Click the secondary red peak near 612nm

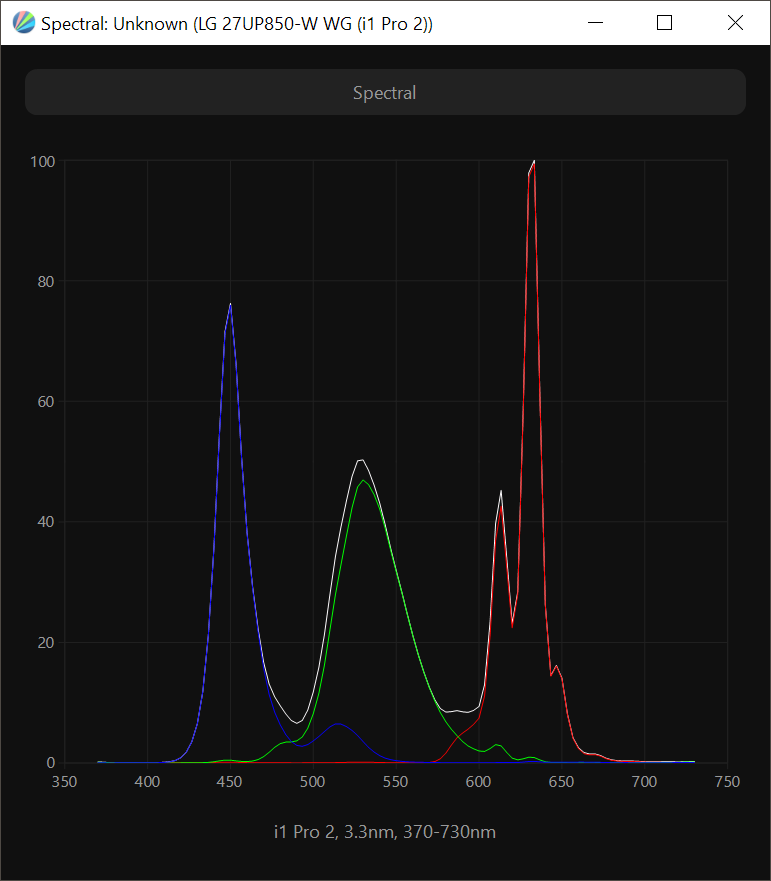[501, 492]
